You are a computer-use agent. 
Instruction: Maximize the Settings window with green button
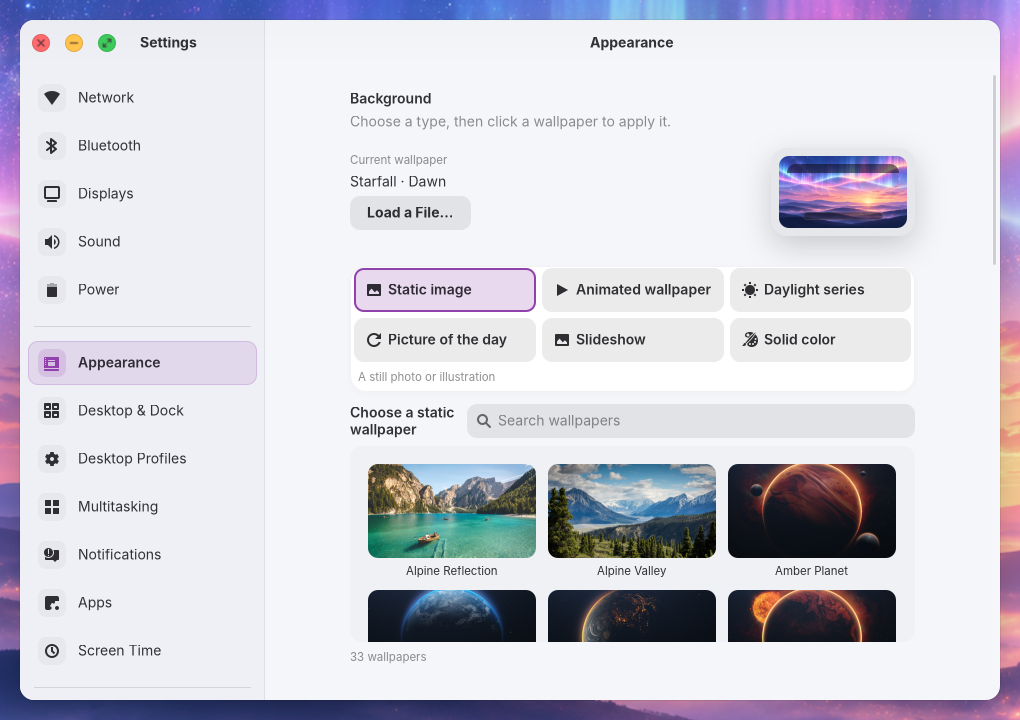(107, 43)
